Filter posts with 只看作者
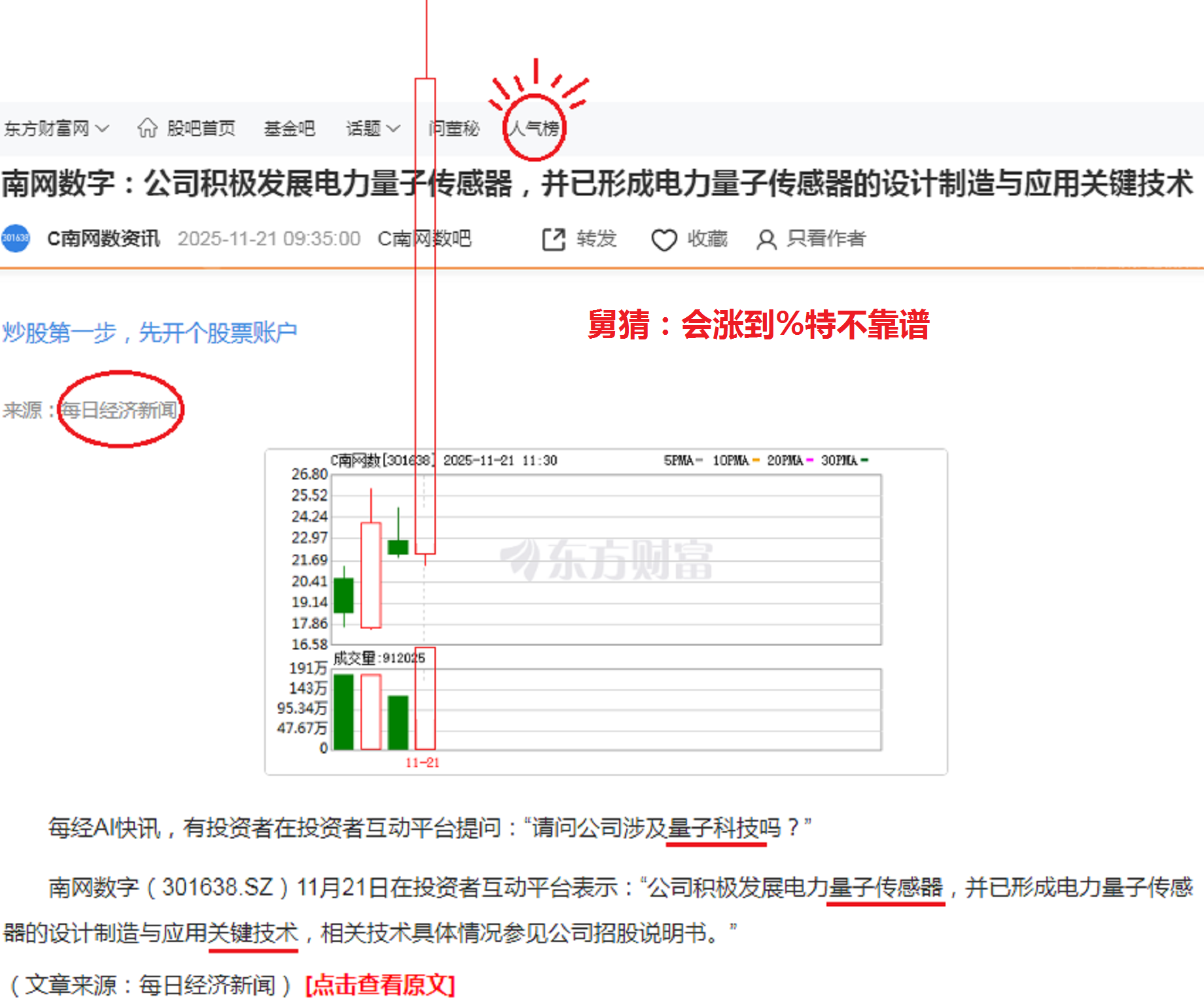 pos(826,239)
